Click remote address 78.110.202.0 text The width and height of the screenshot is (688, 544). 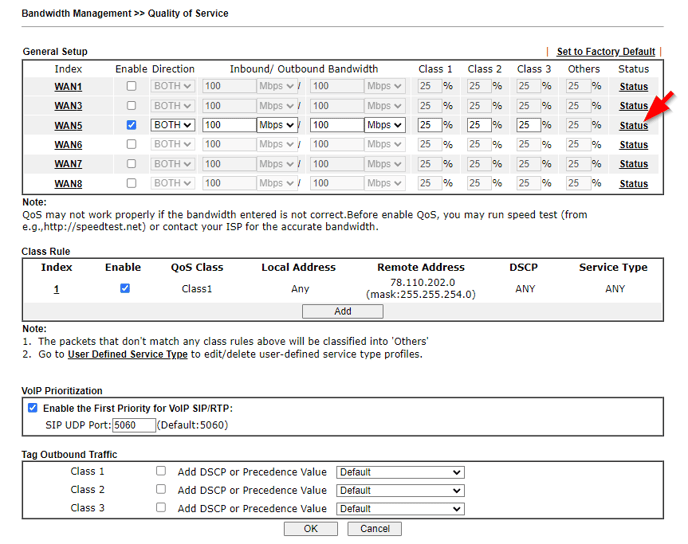point(423,283)
